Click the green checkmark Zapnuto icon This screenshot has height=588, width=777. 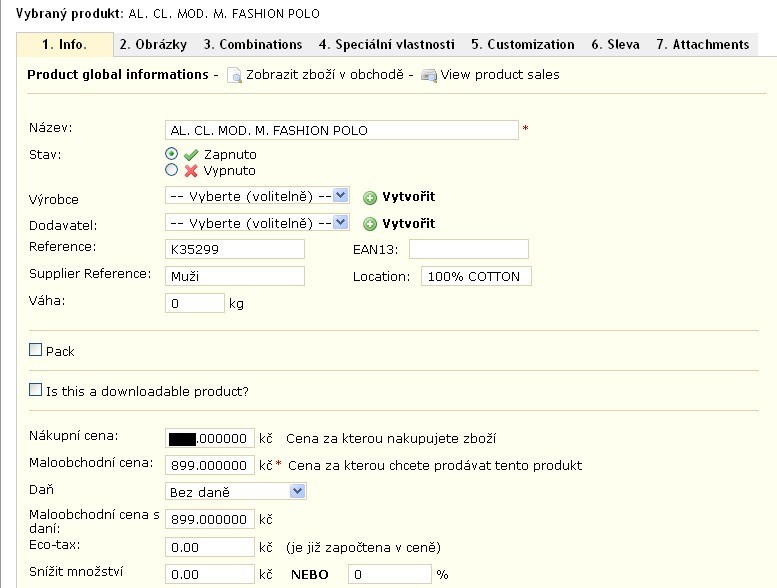tap(191, 155)
